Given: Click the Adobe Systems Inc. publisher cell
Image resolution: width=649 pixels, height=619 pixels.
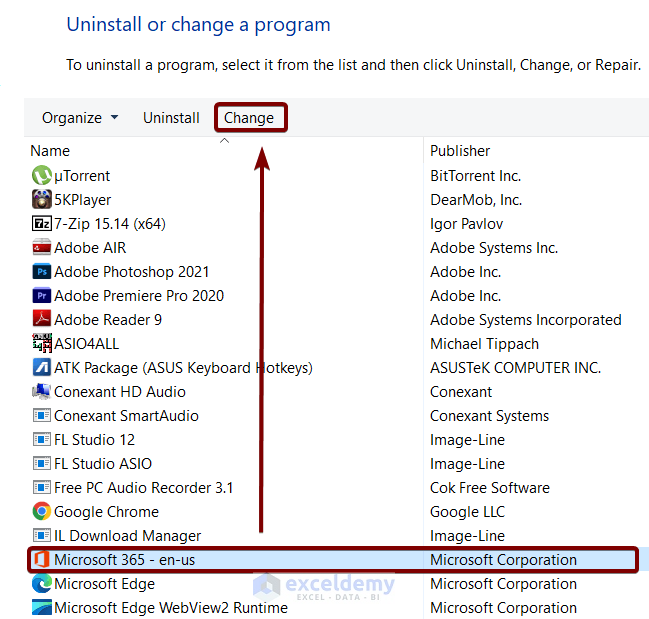Looking at the screenshot, I should [x=494, y=248].
